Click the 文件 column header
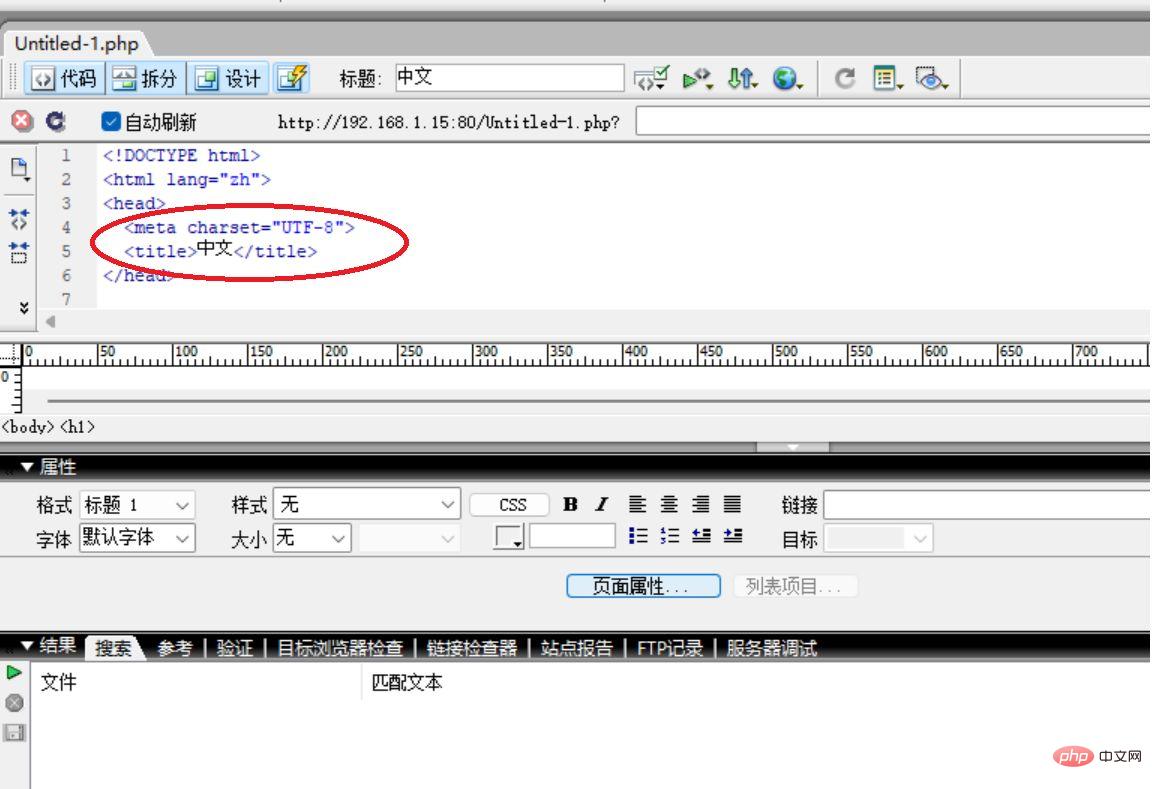Screen dimensions: 1152x789 pos(58,682)
